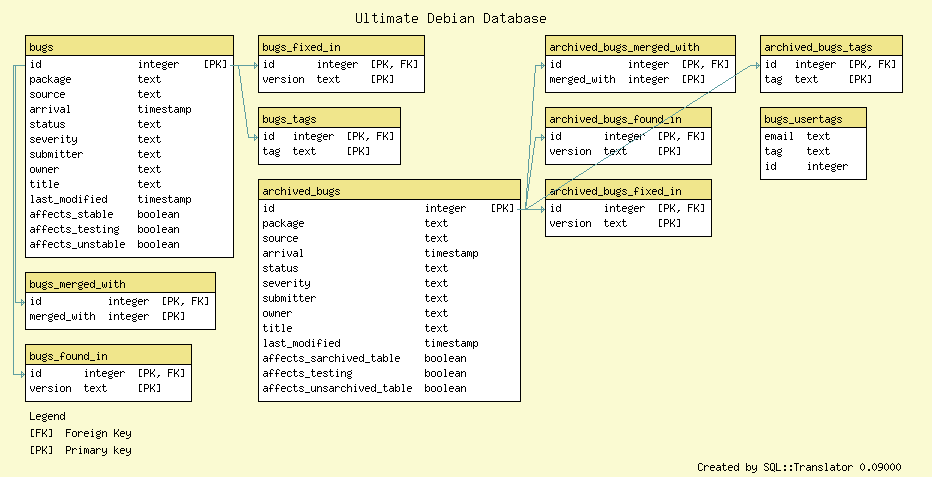Click 'Legend' heading
Screen dimensions: 932x477
click(x=48, y=416)
